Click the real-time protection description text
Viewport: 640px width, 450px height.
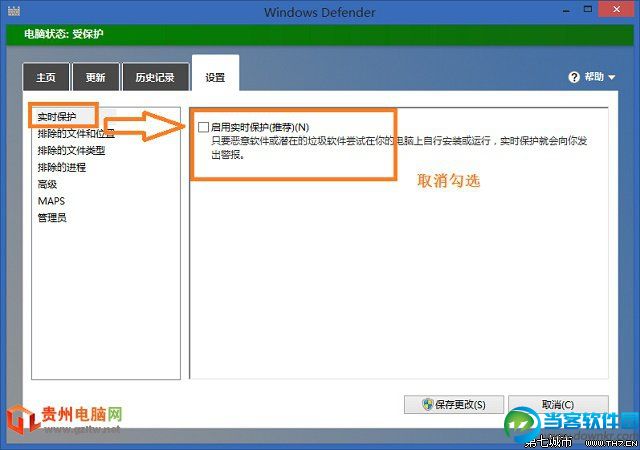coord(399,148)
